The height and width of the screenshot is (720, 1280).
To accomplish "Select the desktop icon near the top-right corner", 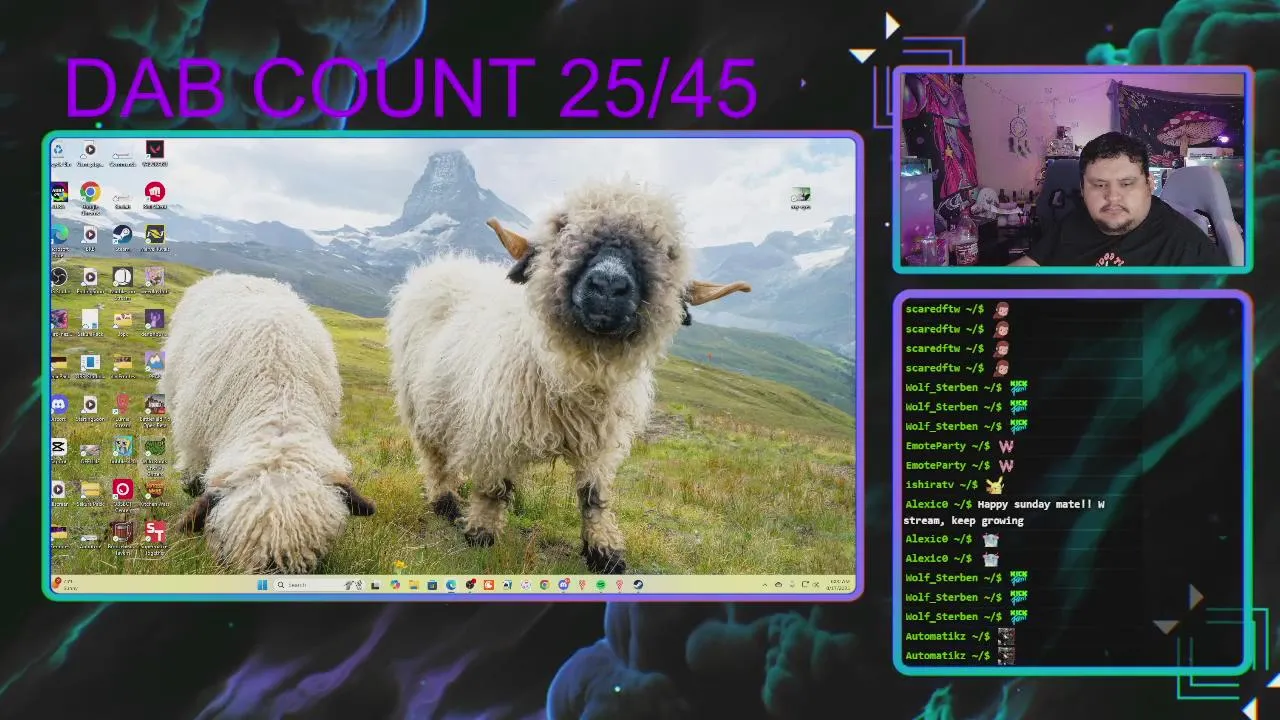I will (x=800, y=198).
